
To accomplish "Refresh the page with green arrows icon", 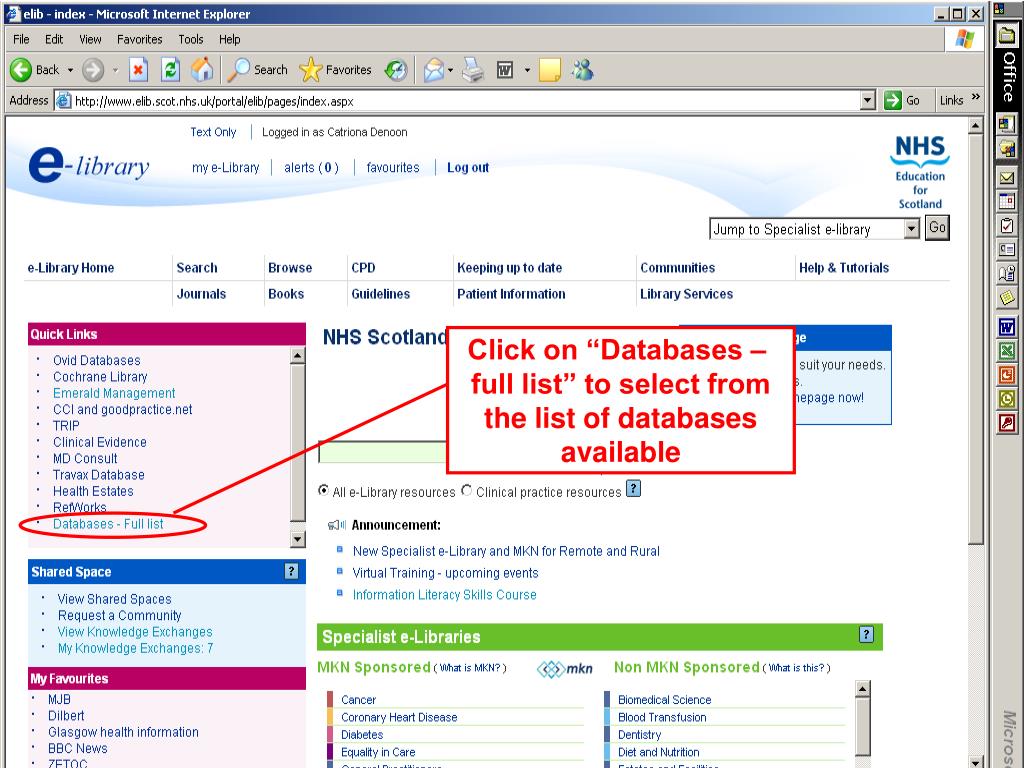I will tap(170, 70).
